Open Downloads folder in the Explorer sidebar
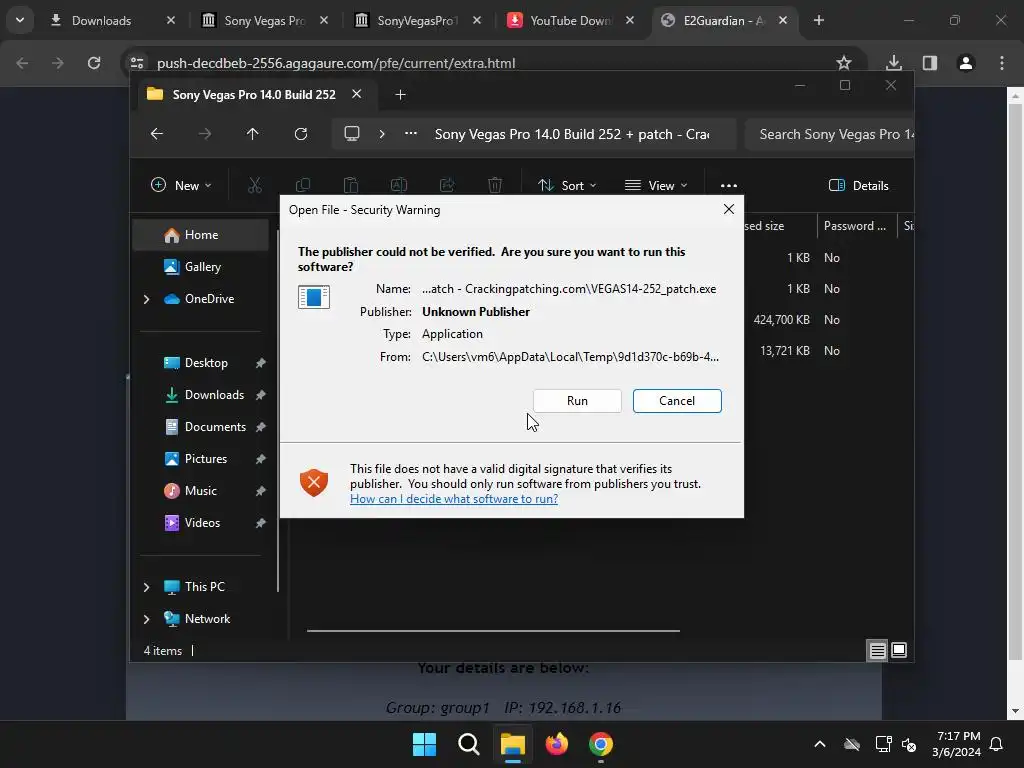 [214, 395]
